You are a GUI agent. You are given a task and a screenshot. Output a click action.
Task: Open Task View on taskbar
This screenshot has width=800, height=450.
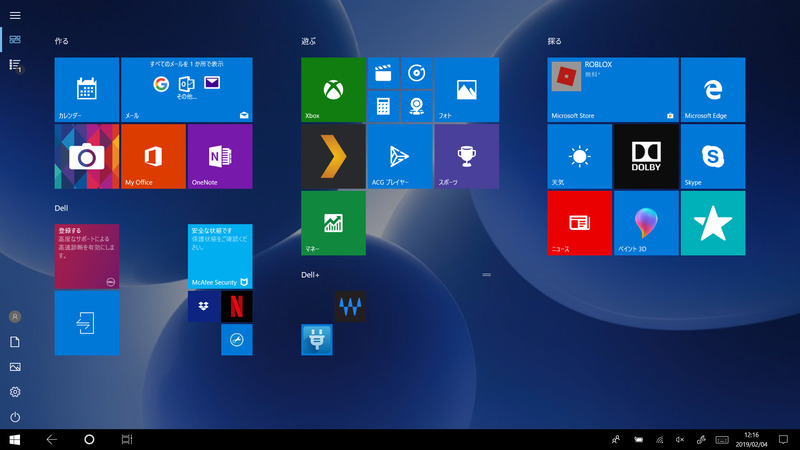point(127,439)
